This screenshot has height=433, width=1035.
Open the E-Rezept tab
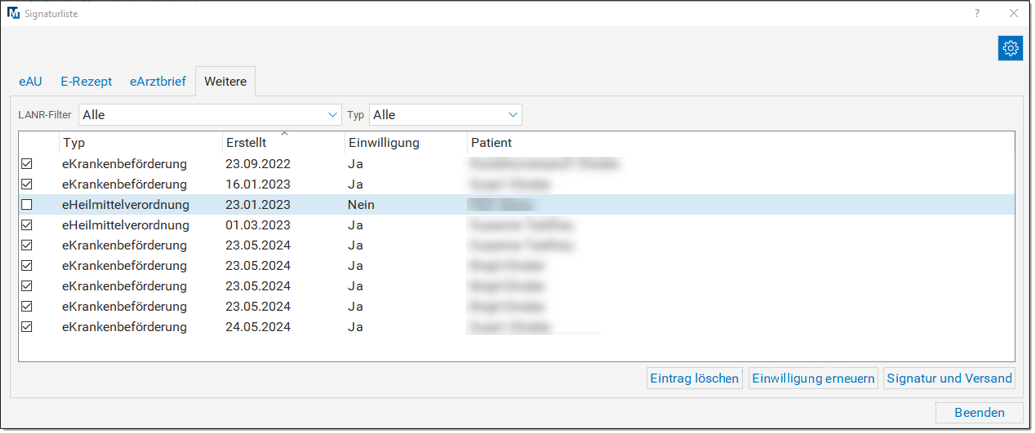coord(86,82)
